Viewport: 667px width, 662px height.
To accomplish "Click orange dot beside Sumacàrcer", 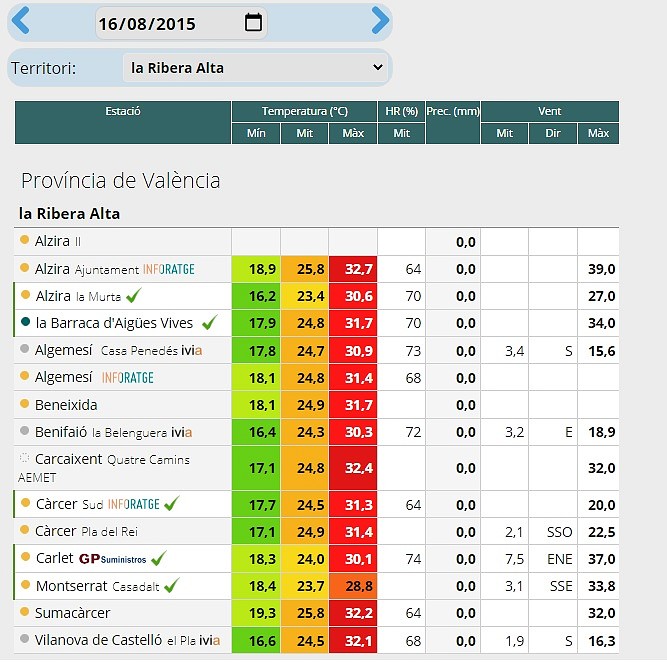I will (25, 611).
